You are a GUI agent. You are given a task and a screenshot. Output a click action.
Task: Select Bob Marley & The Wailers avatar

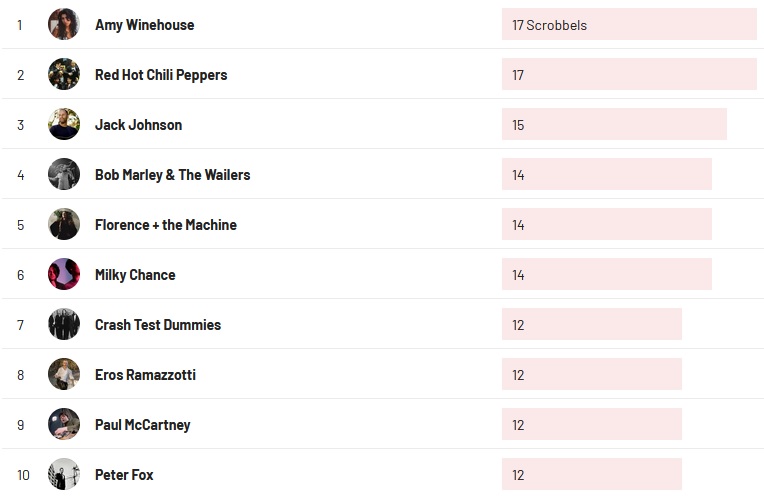64,174
